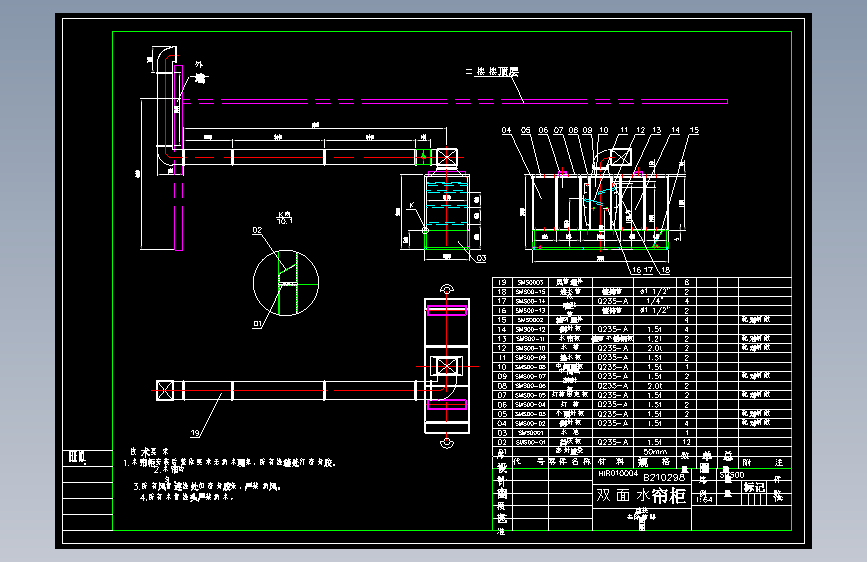Select part code SM500-02 in parts list

530,423
